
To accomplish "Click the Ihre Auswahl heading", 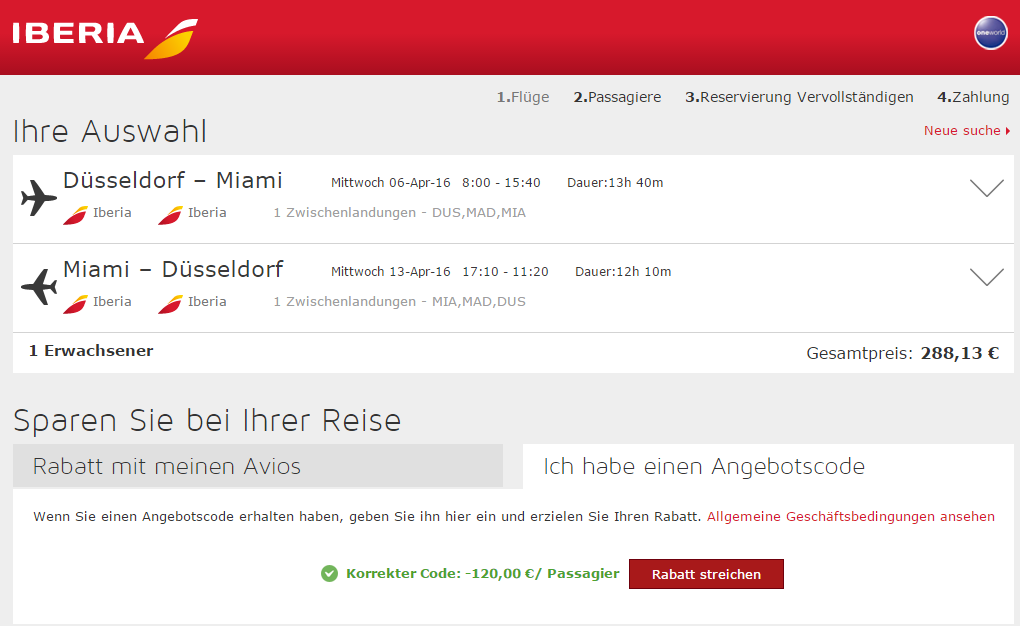I will click(x=110, y=131).
